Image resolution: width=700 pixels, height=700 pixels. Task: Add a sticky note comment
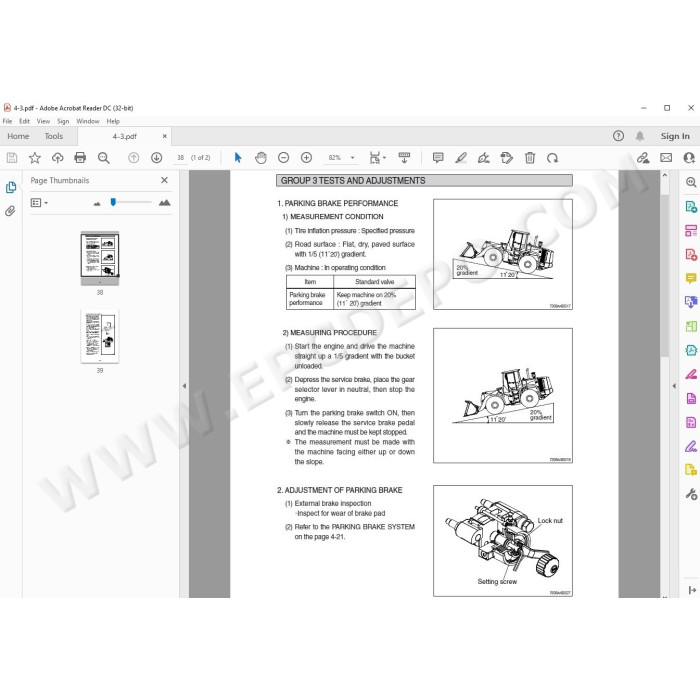click(438, 158)
